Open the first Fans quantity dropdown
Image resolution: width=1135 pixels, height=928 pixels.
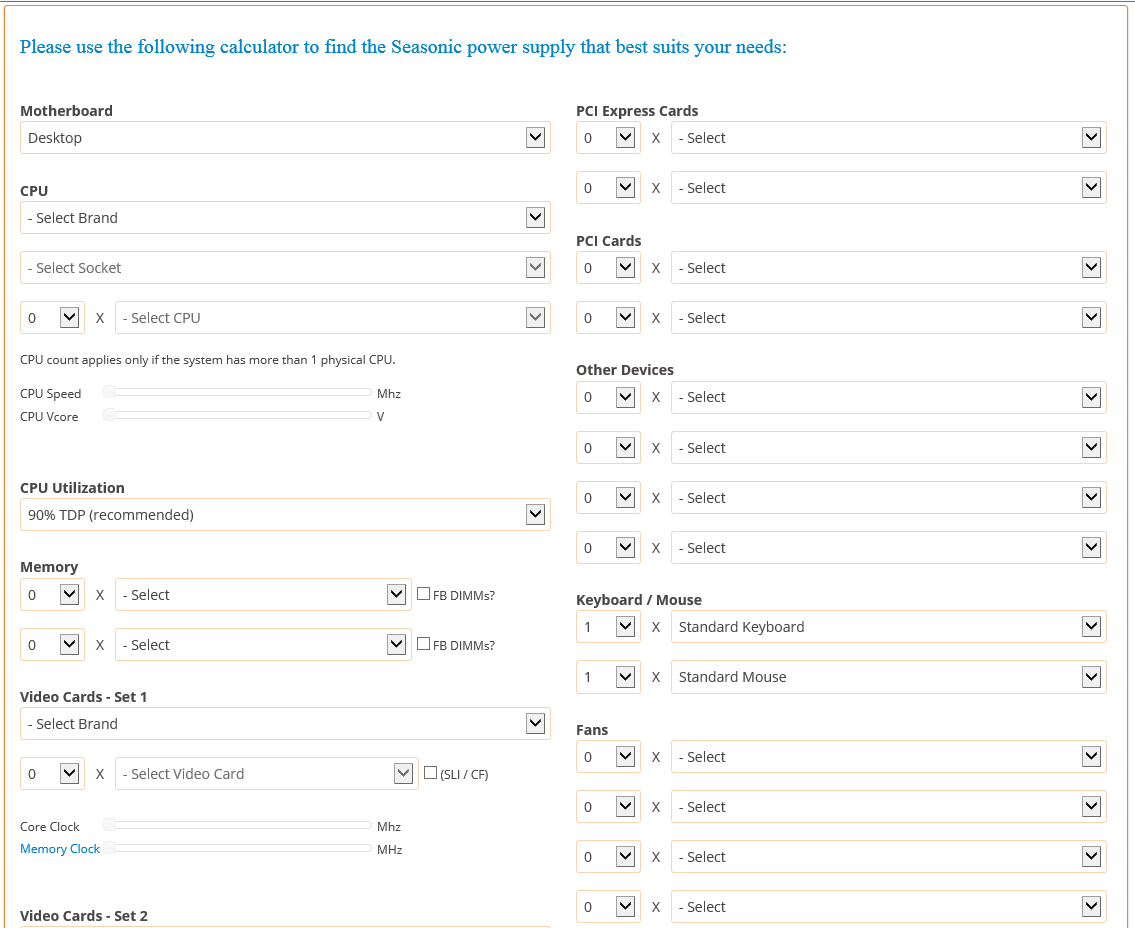608,757
